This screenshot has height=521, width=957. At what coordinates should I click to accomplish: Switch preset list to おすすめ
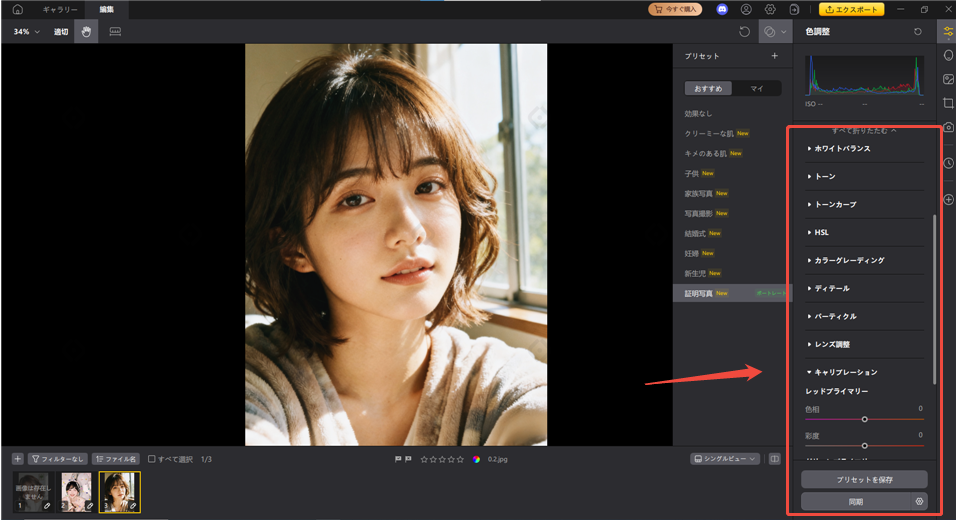click(708, 88)
